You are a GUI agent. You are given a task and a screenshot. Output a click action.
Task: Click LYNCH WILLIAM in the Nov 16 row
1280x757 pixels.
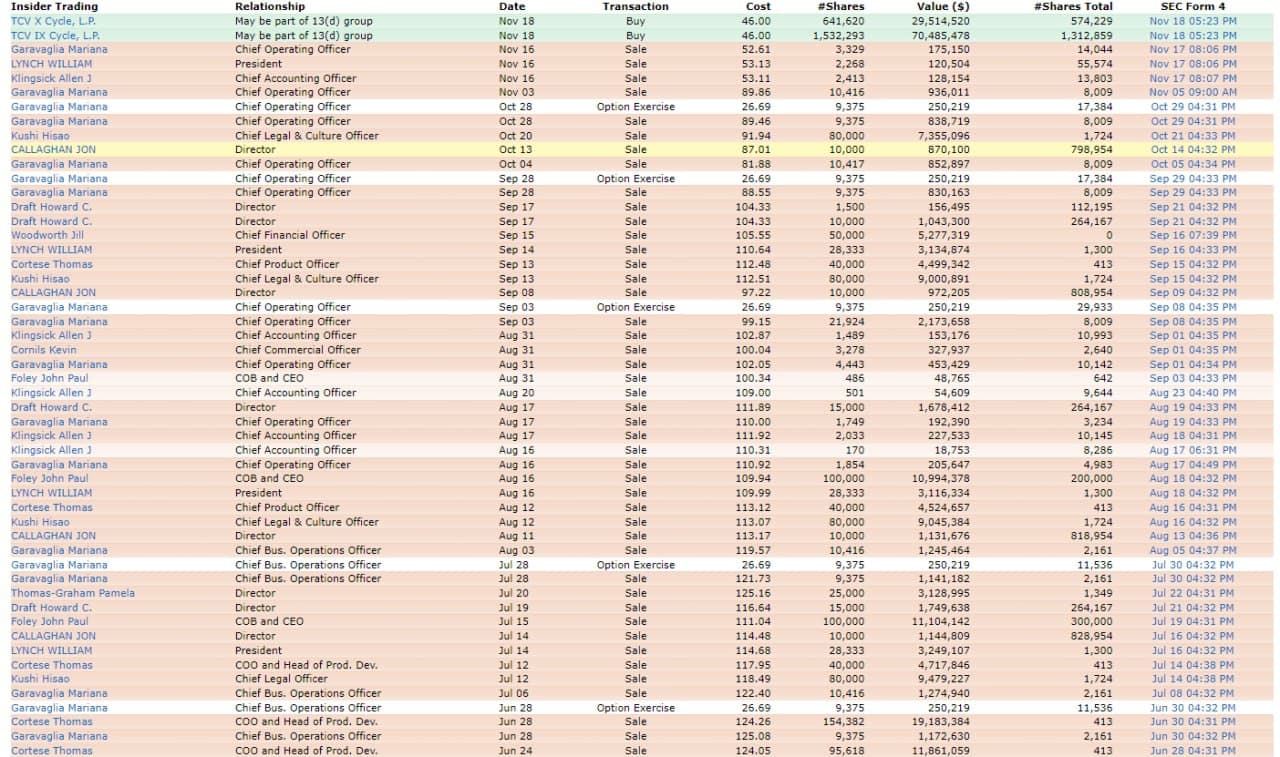pyautogui.click(x=51, y=64)
